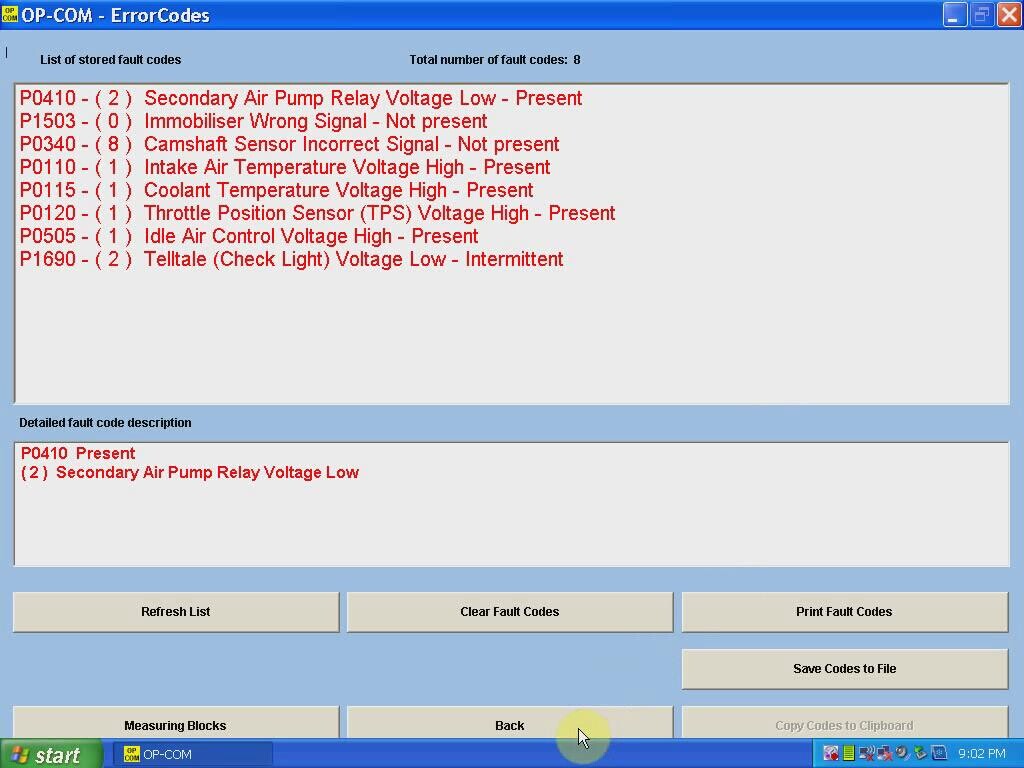This screenshot has width=1024, height=768.
Task: Click muted speaker volume tray icon
Action: tap(903, 754)
